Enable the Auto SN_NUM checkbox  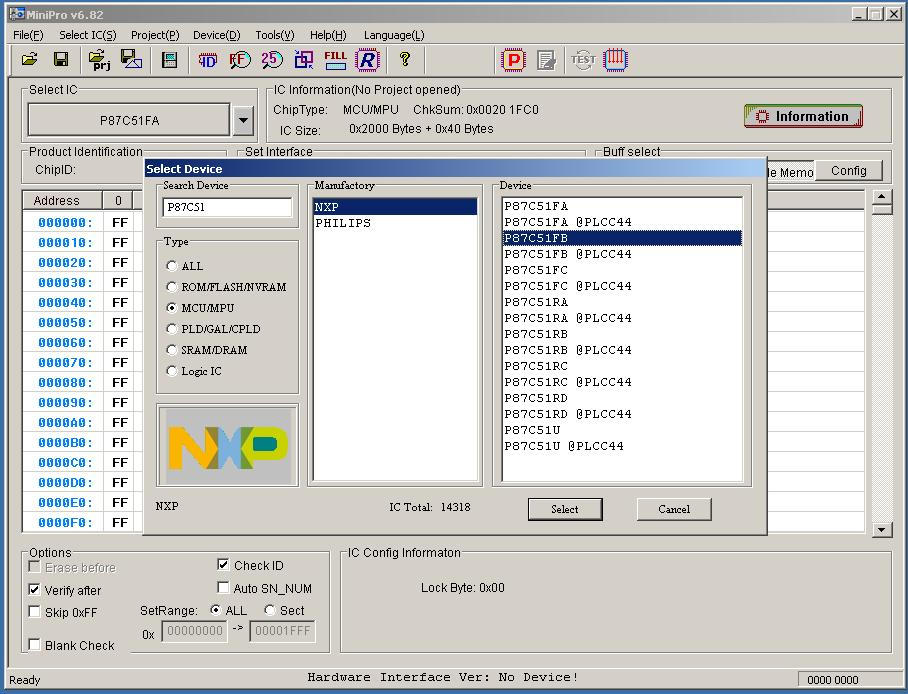coord(223,587)
